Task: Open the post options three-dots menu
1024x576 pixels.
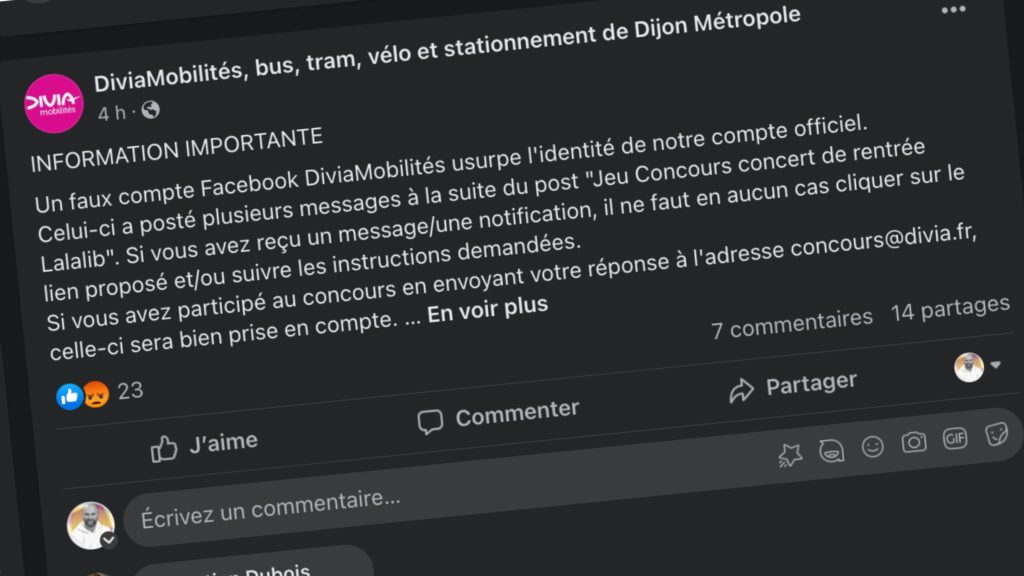Action: coord(953,9)
